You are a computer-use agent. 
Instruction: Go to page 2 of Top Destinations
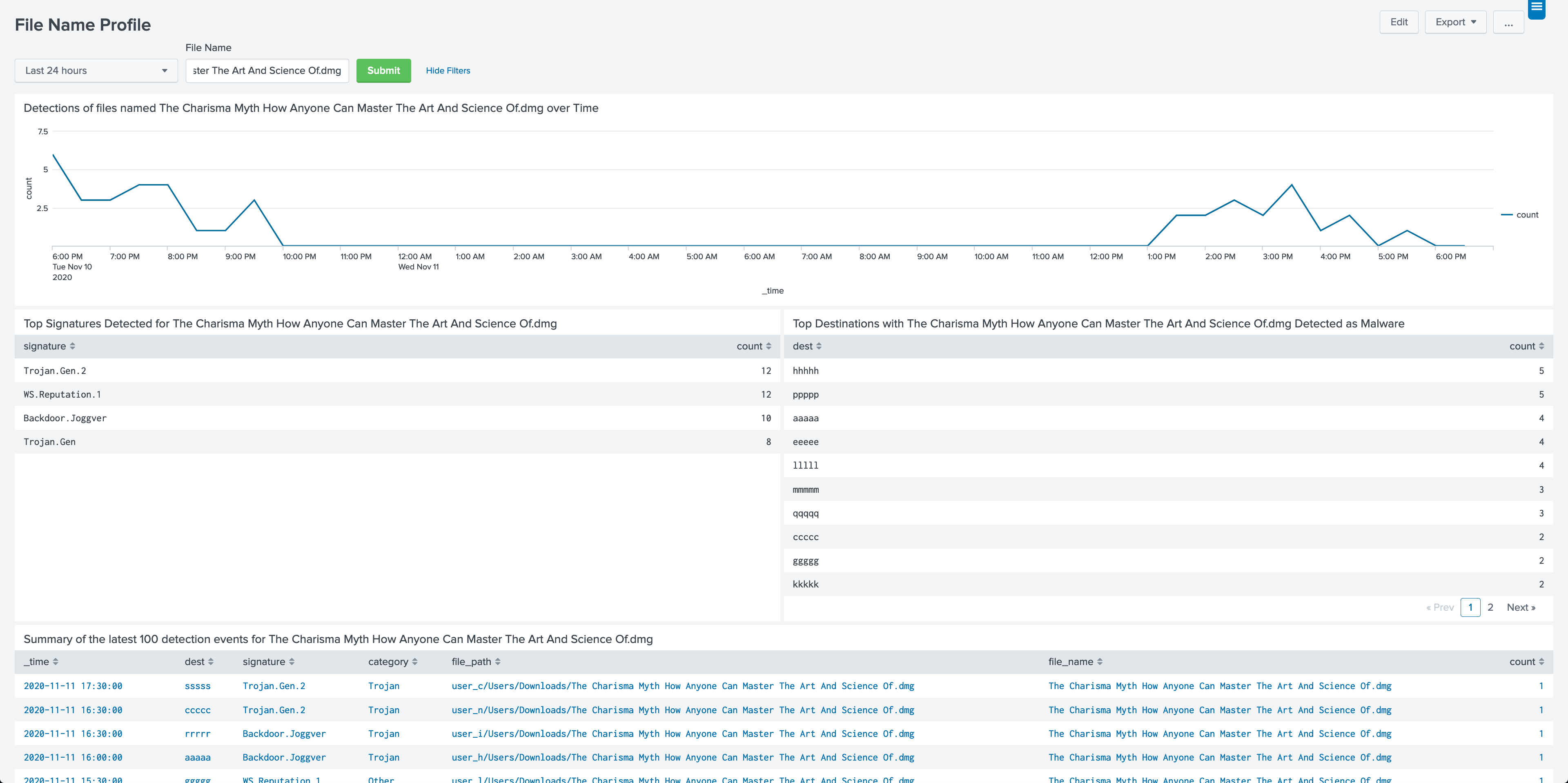[x=1490, y=608]
